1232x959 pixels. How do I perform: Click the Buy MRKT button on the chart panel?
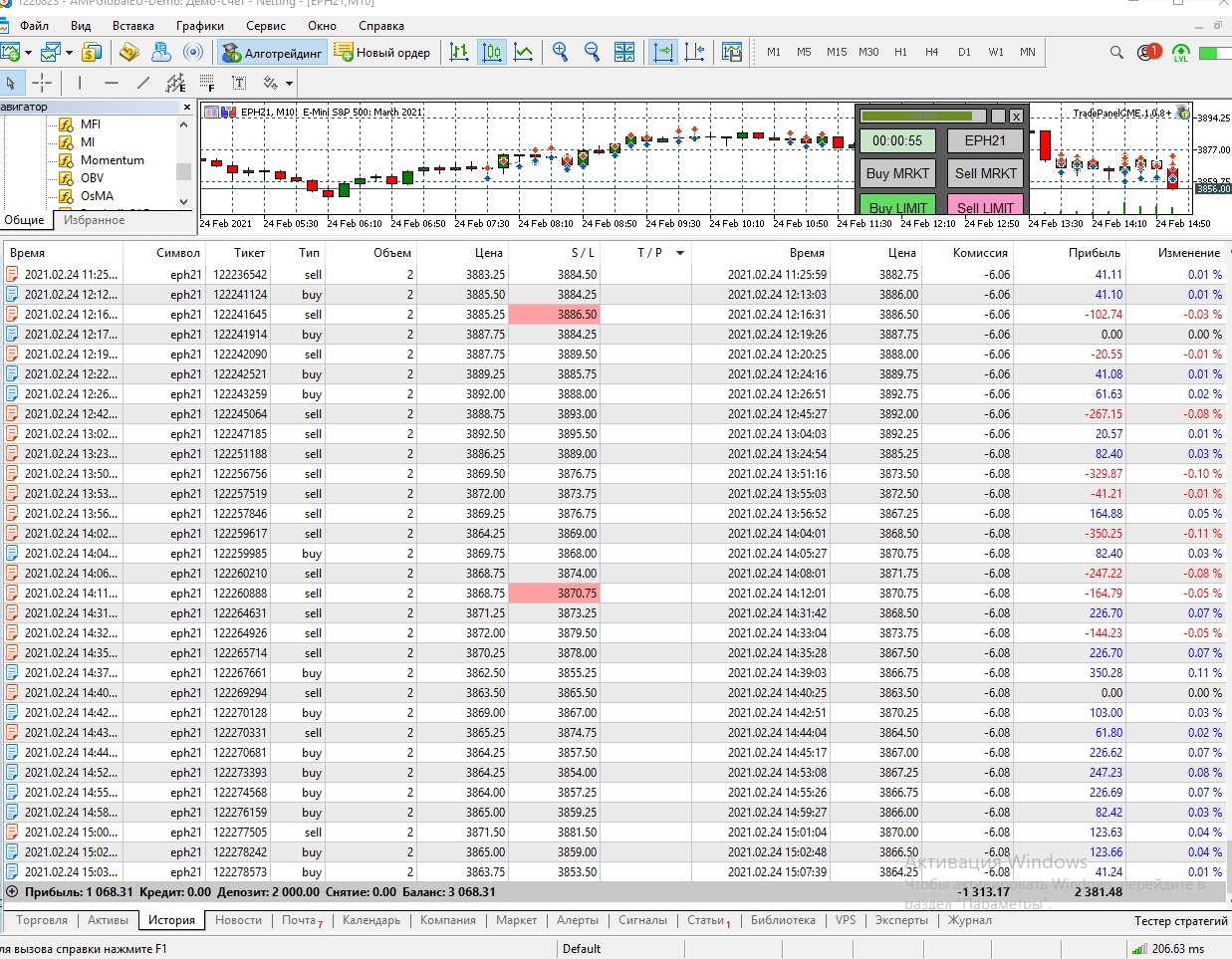click(x=898, y=173)
